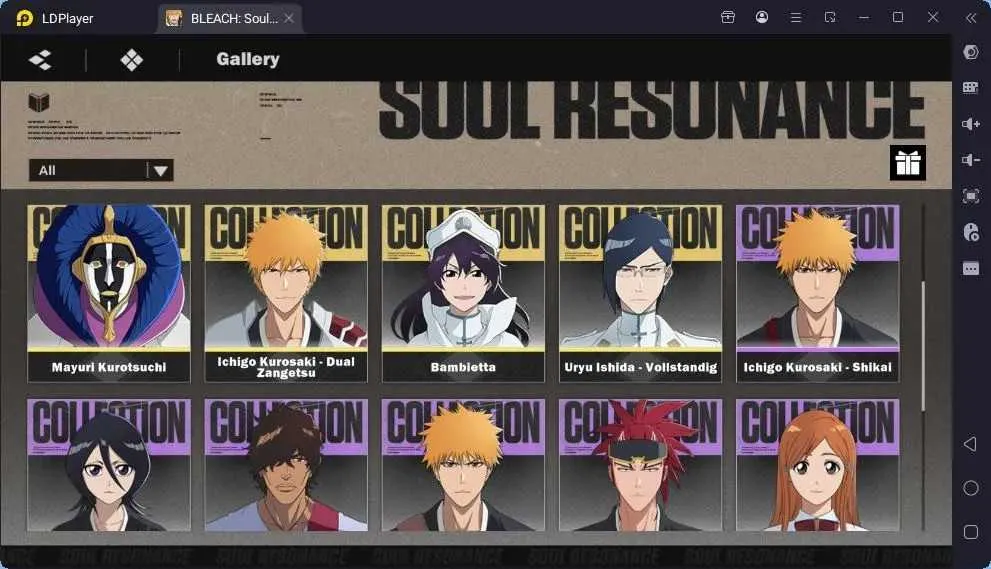This screenshot has height=569, width=991.
Task: Click the LDPlayer multi-window icon in title bar
Action: point(830,17)
